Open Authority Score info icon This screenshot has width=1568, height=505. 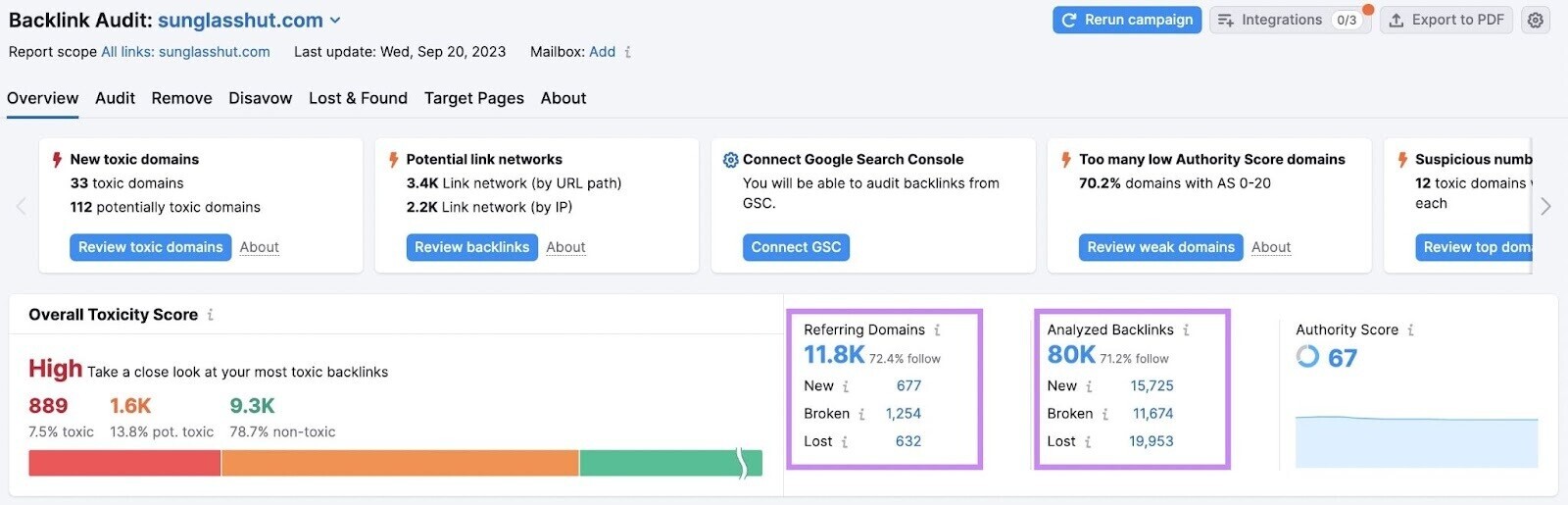1410,330
